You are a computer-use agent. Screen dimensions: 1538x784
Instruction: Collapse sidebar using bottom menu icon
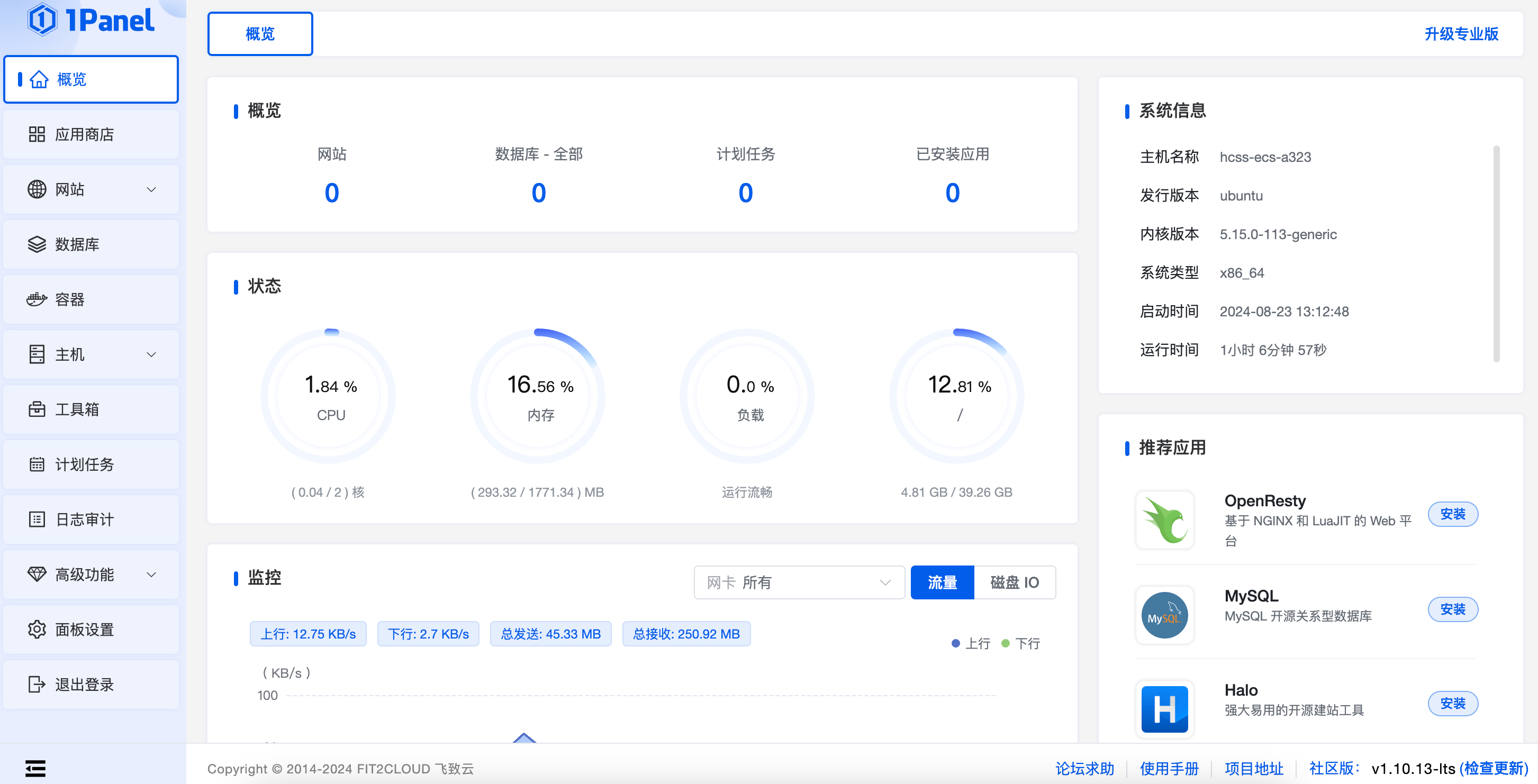(35, 769)
